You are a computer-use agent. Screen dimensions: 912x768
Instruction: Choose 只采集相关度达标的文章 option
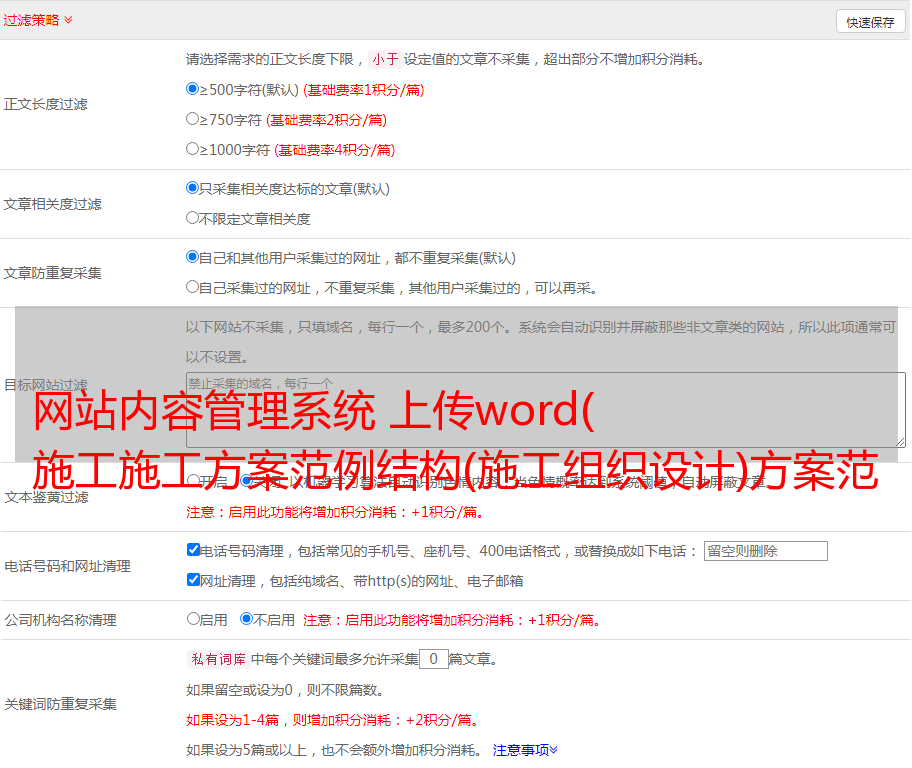(x=192, y=188)
